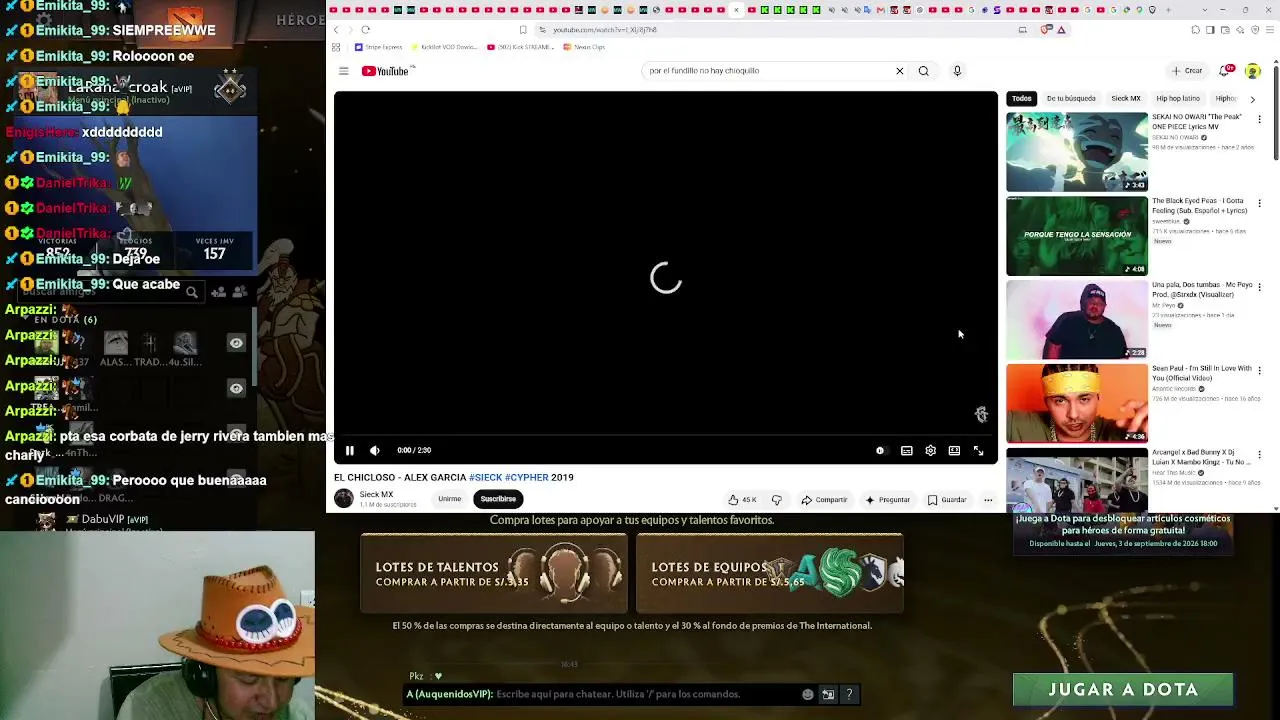Click the Lotes de Equipos banner
This screenshot has height=720, width=1280.
pos(770,573)
